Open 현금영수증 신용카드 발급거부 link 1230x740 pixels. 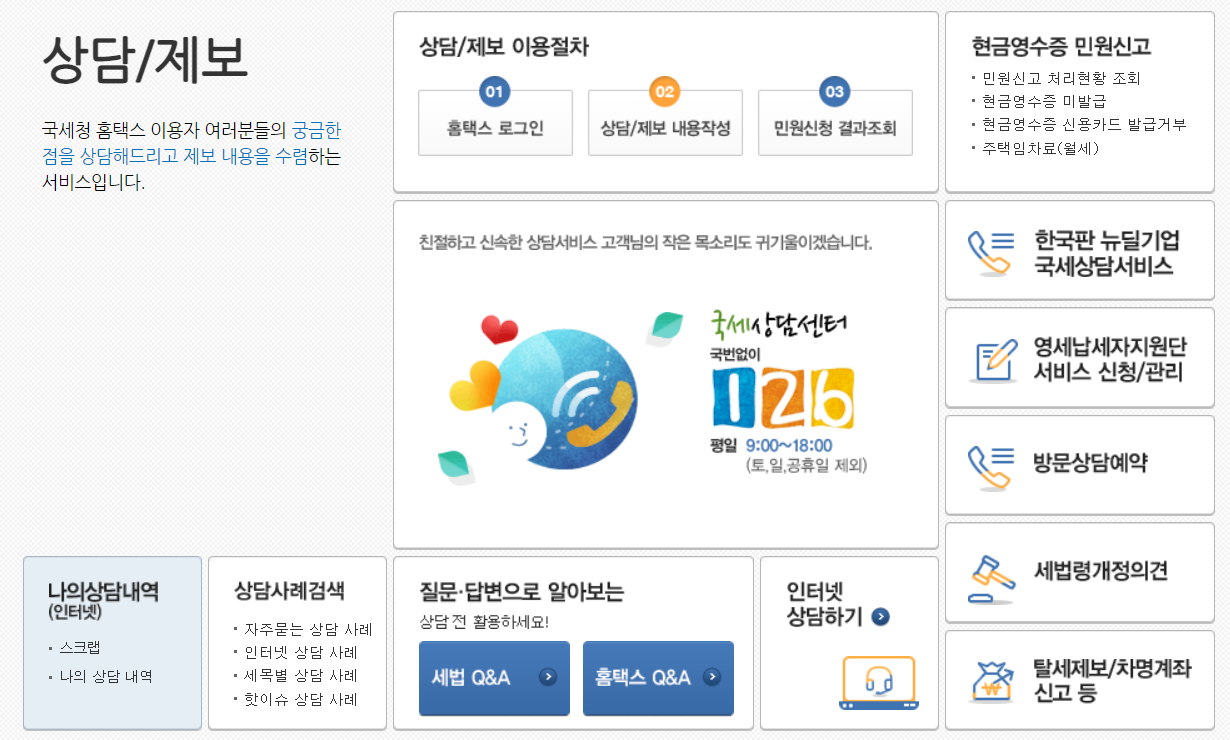pos(1084,124)
